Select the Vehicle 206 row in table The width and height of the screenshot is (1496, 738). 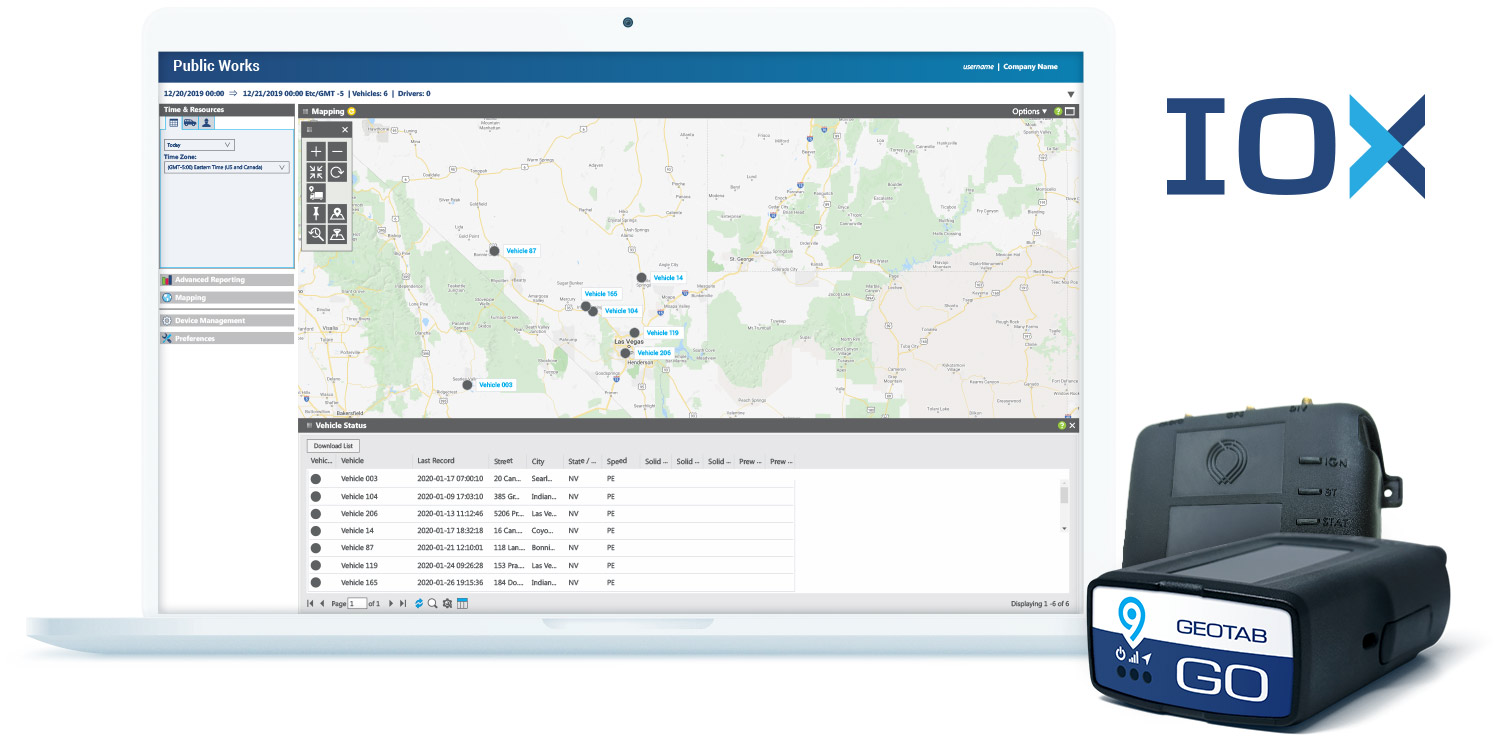click(550, 513)
